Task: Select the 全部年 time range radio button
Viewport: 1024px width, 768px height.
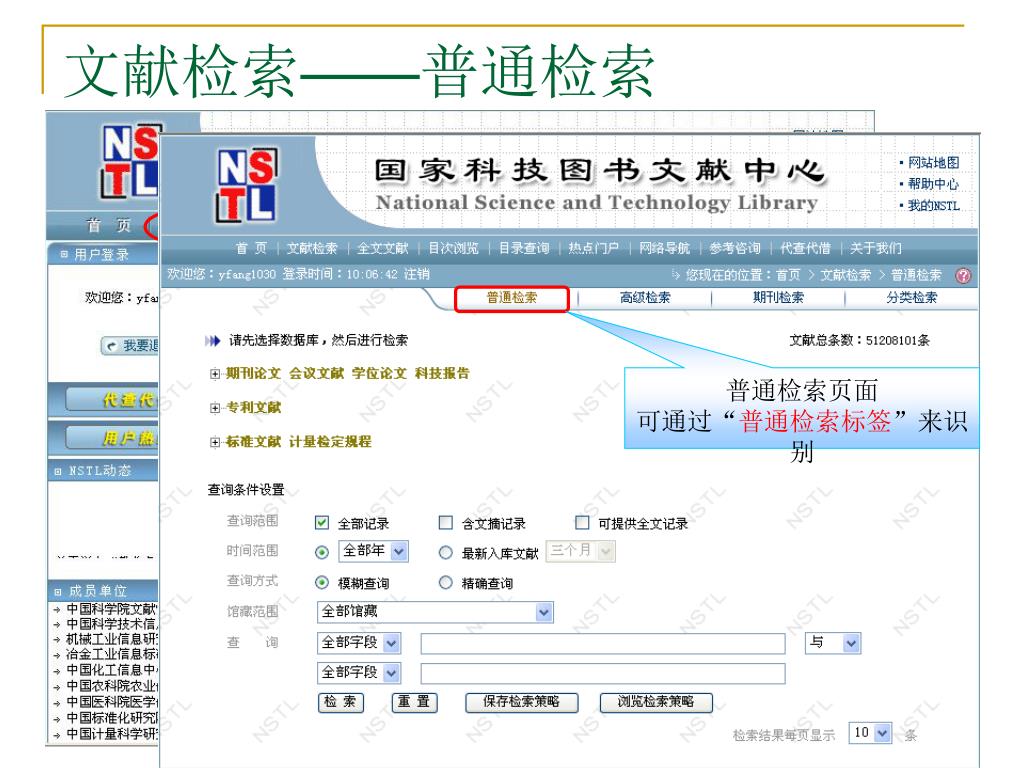Action: click(322, 552)
